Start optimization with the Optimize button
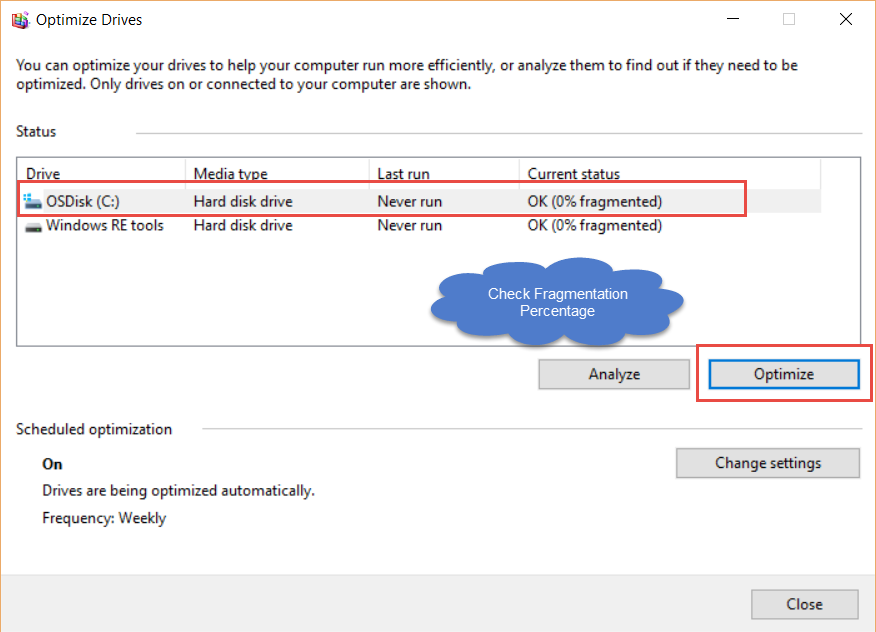Viewport: 876px width, 632px height. [x=784, y=374]
